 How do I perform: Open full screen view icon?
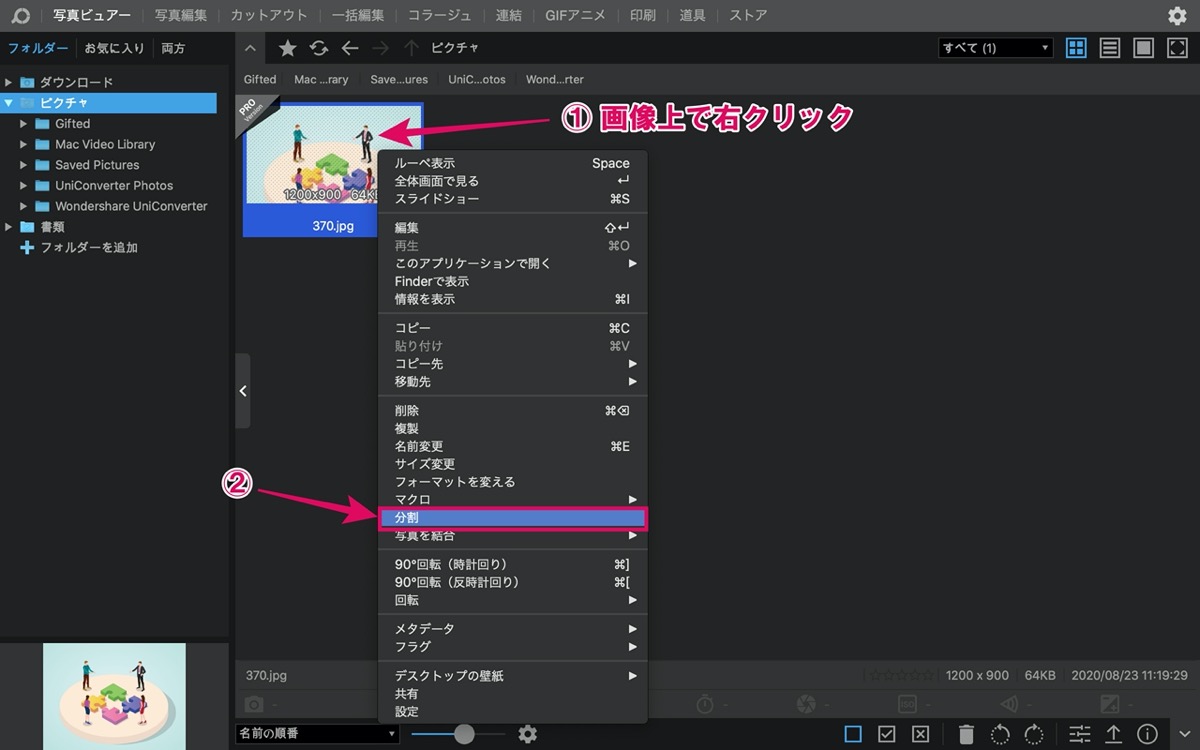click(x=1177, y=48)
